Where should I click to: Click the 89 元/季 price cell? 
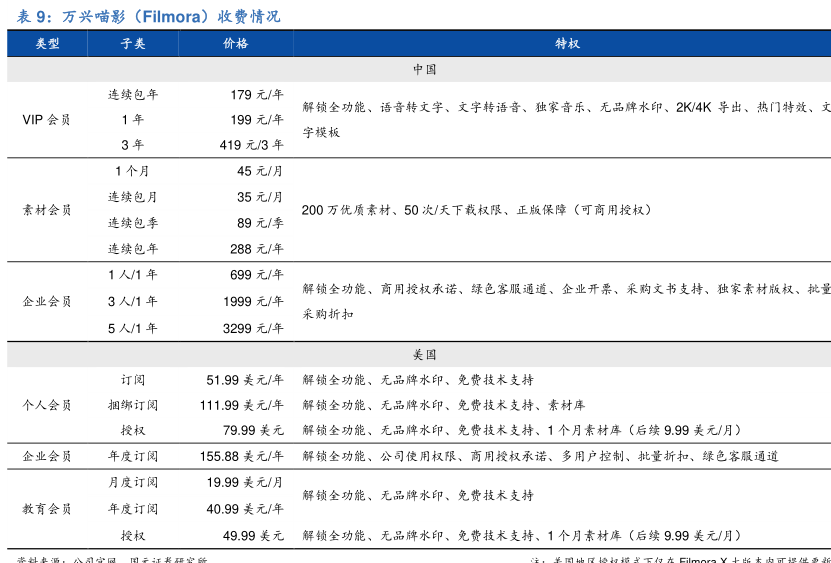260,223
